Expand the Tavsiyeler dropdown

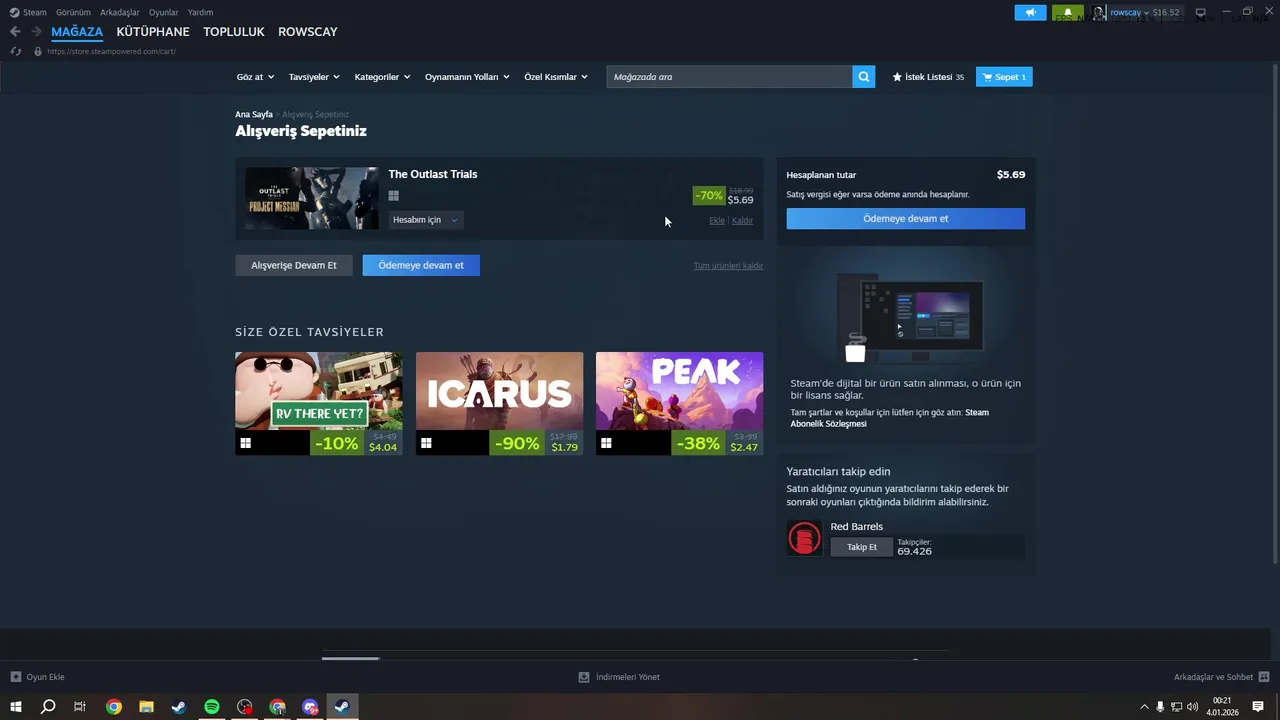pyautogui.click(x=314, y=77)
